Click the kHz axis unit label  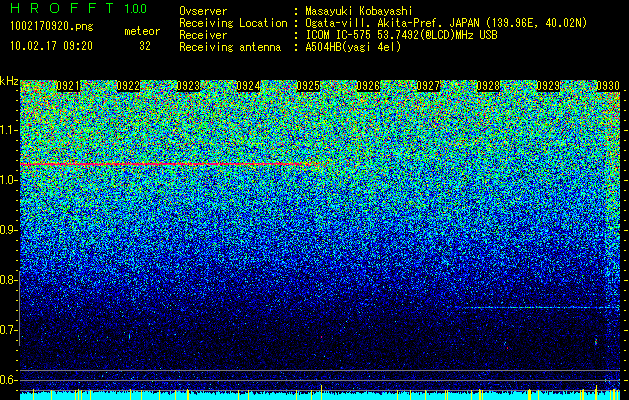[9, 81]
